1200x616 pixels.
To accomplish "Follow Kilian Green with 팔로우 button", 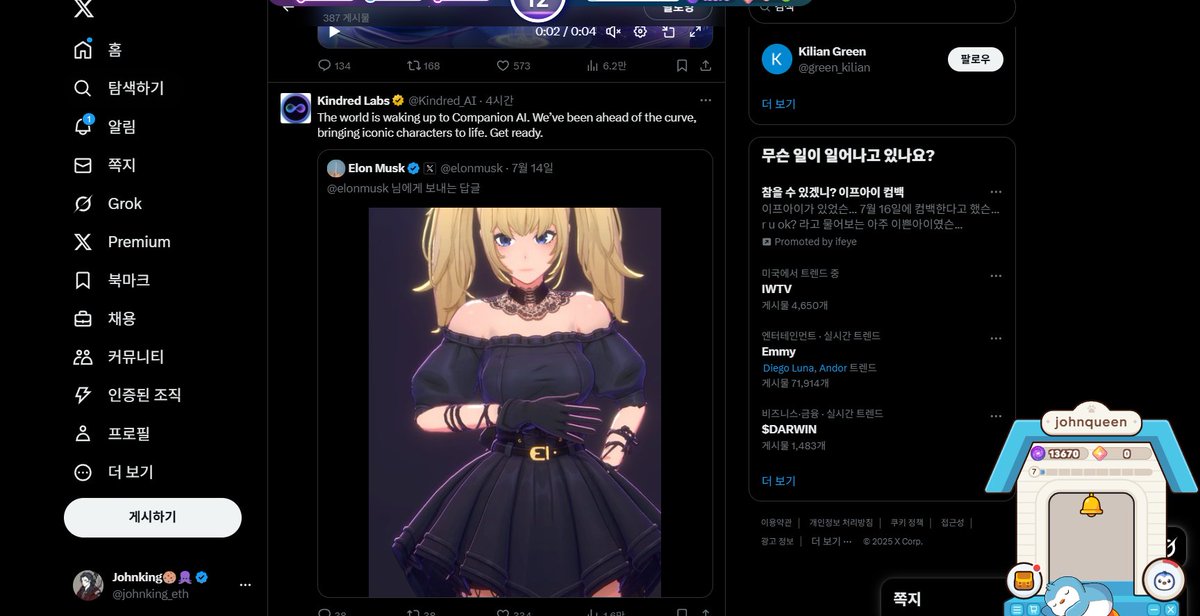I will [x=975, y=60].
